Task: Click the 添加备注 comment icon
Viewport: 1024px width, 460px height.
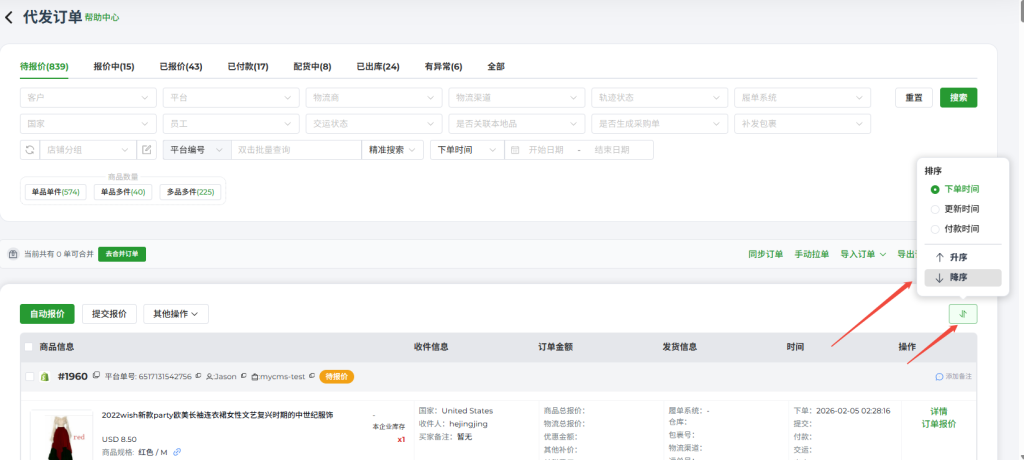Action: click(939, 377)
